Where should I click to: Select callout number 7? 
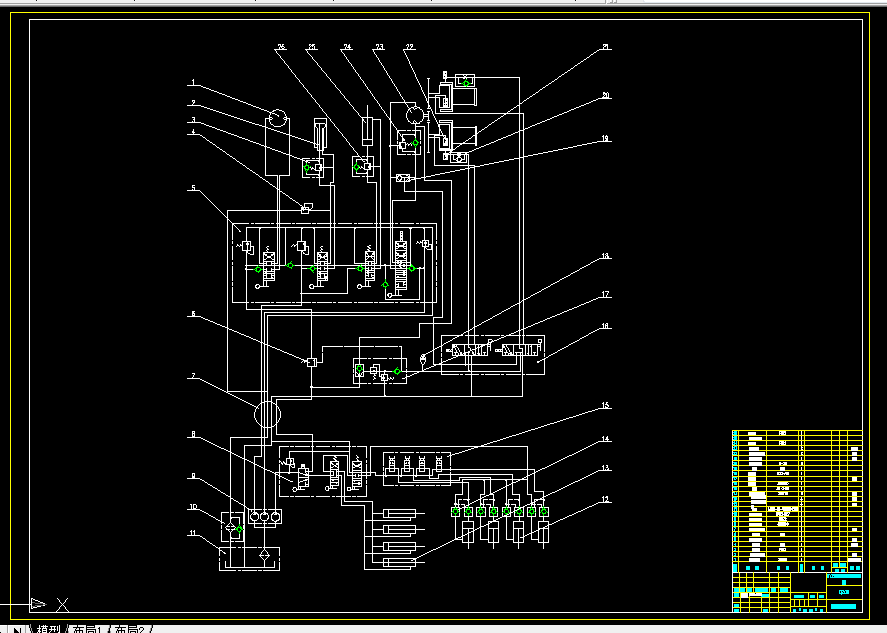tap(193, 376)
